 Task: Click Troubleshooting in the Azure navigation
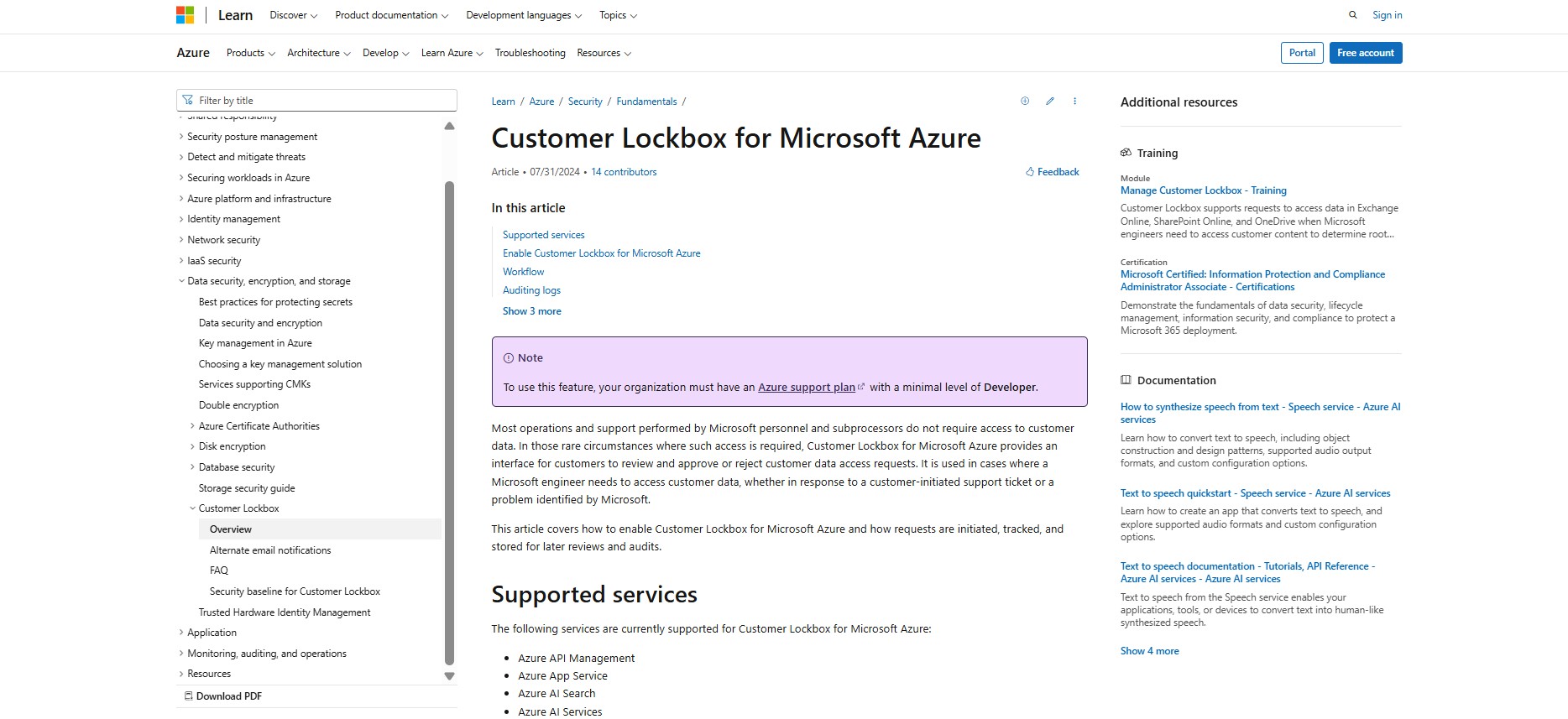tap(530, 53)
